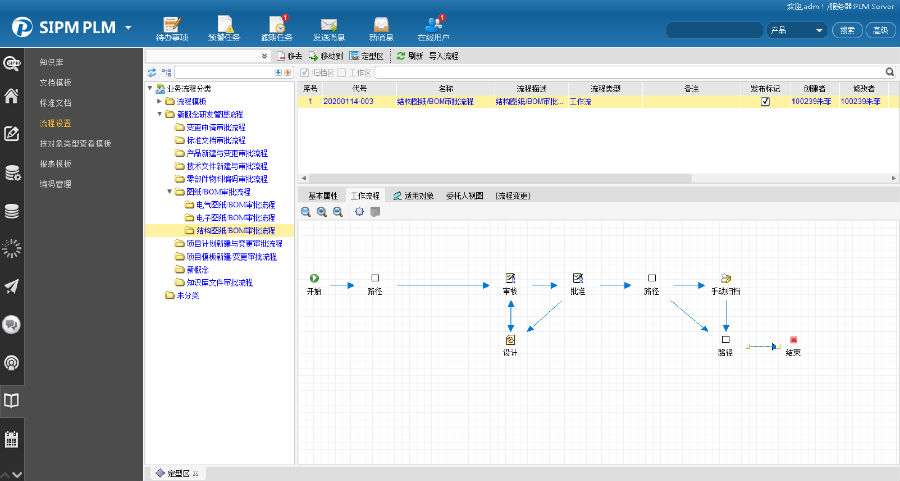
Task: Switch to the 委托人视图 tab
Action: pos(464,196)
